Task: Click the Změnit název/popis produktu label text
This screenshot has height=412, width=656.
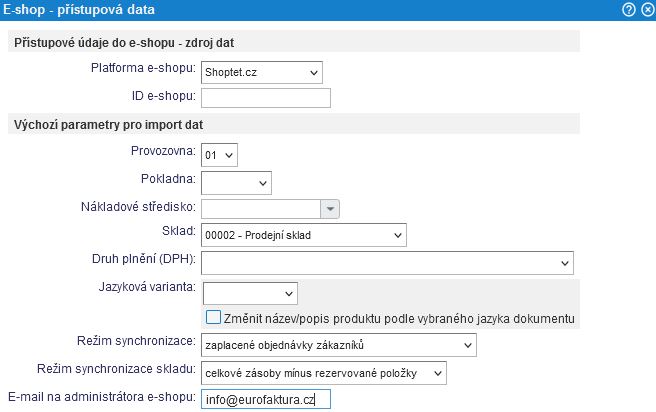Action: click(x=399, y=319)
